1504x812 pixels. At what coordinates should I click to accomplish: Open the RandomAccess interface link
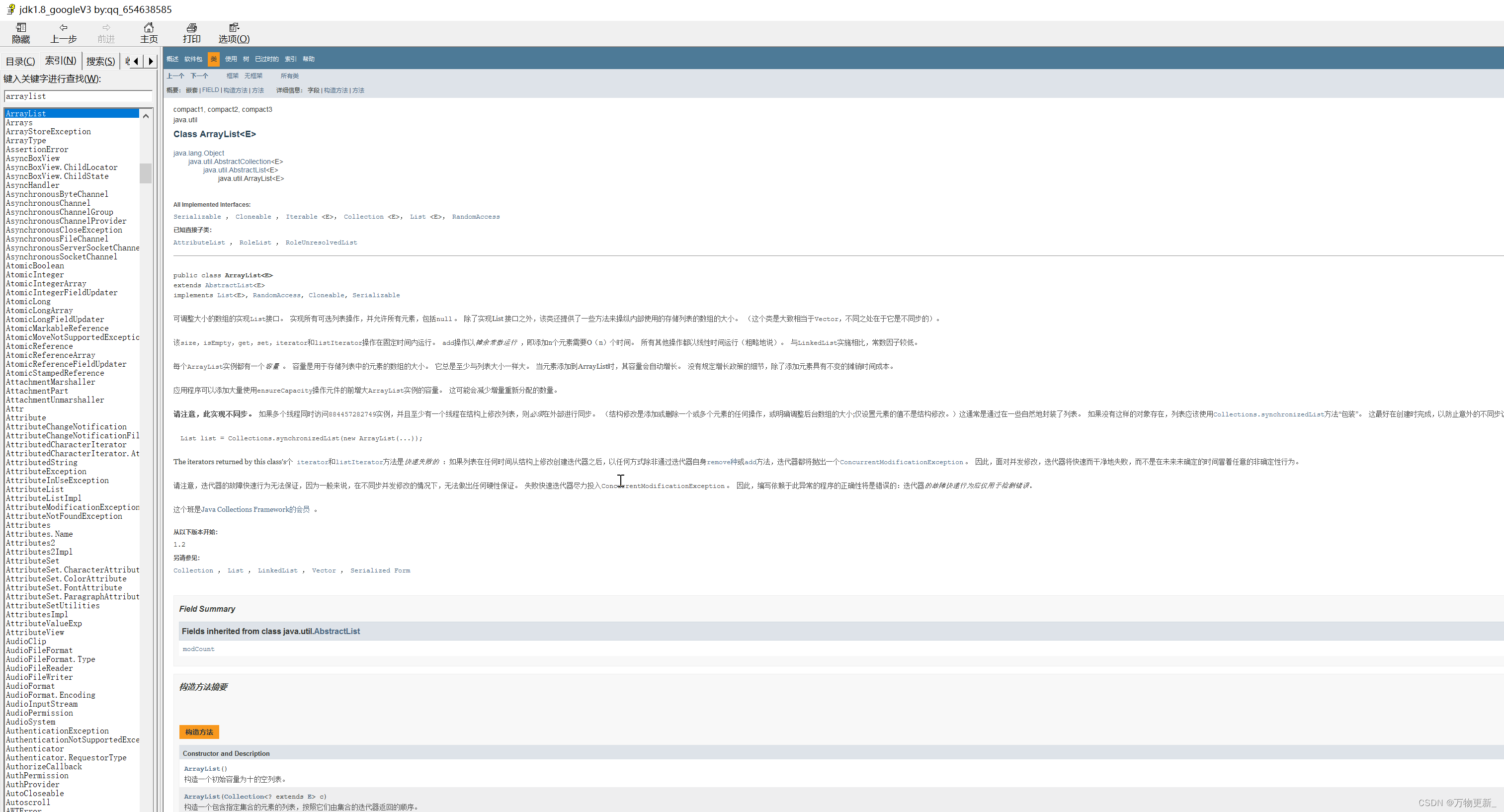[x=475, y=217]
